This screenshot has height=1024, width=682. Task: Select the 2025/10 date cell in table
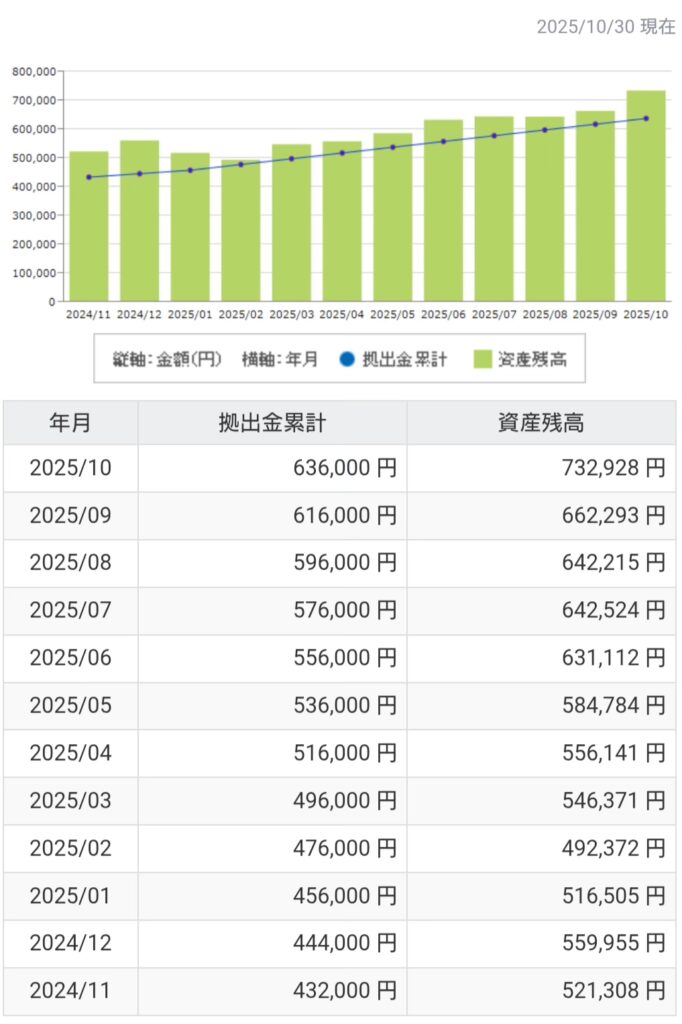(x=70, y=468)
